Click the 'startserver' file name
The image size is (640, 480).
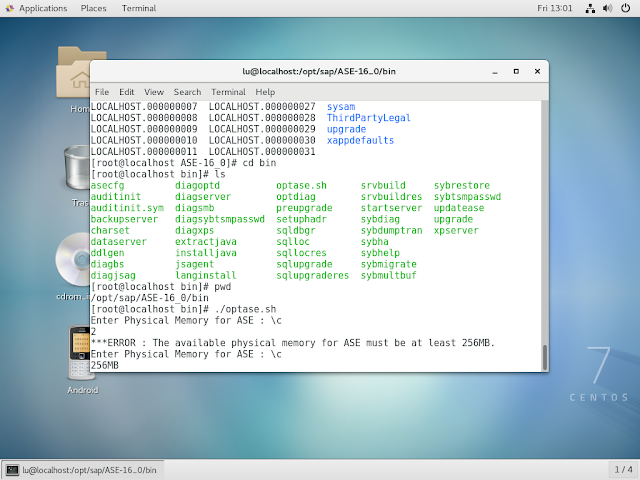tap(391, 208)
